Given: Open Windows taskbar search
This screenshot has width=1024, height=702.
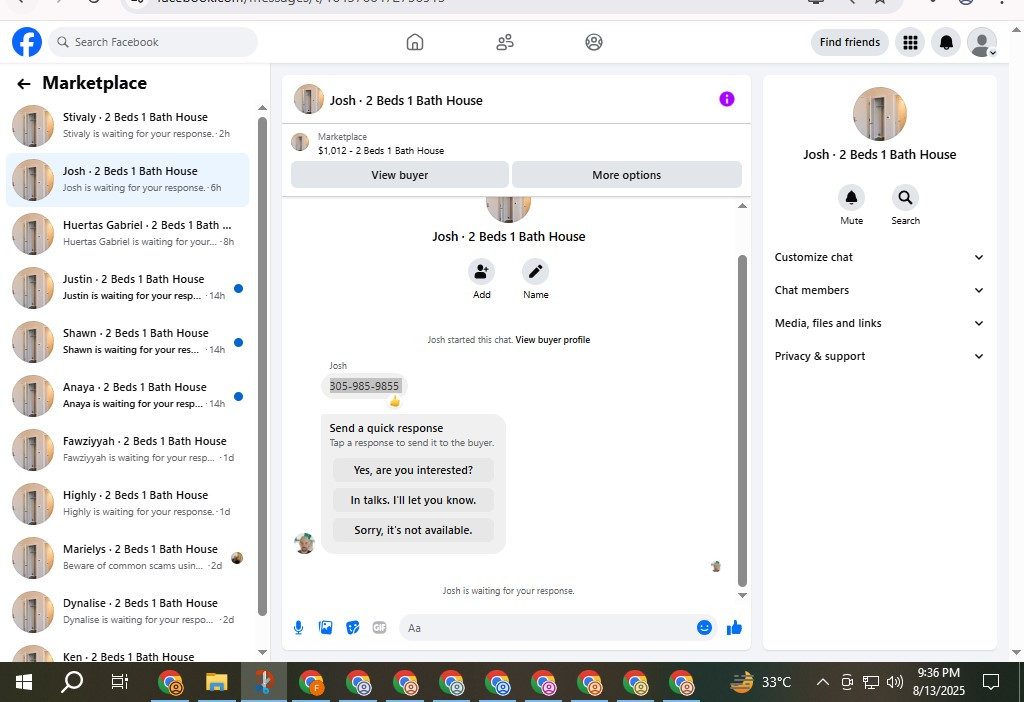Looking at the screenshot, I should coord(72,682).
